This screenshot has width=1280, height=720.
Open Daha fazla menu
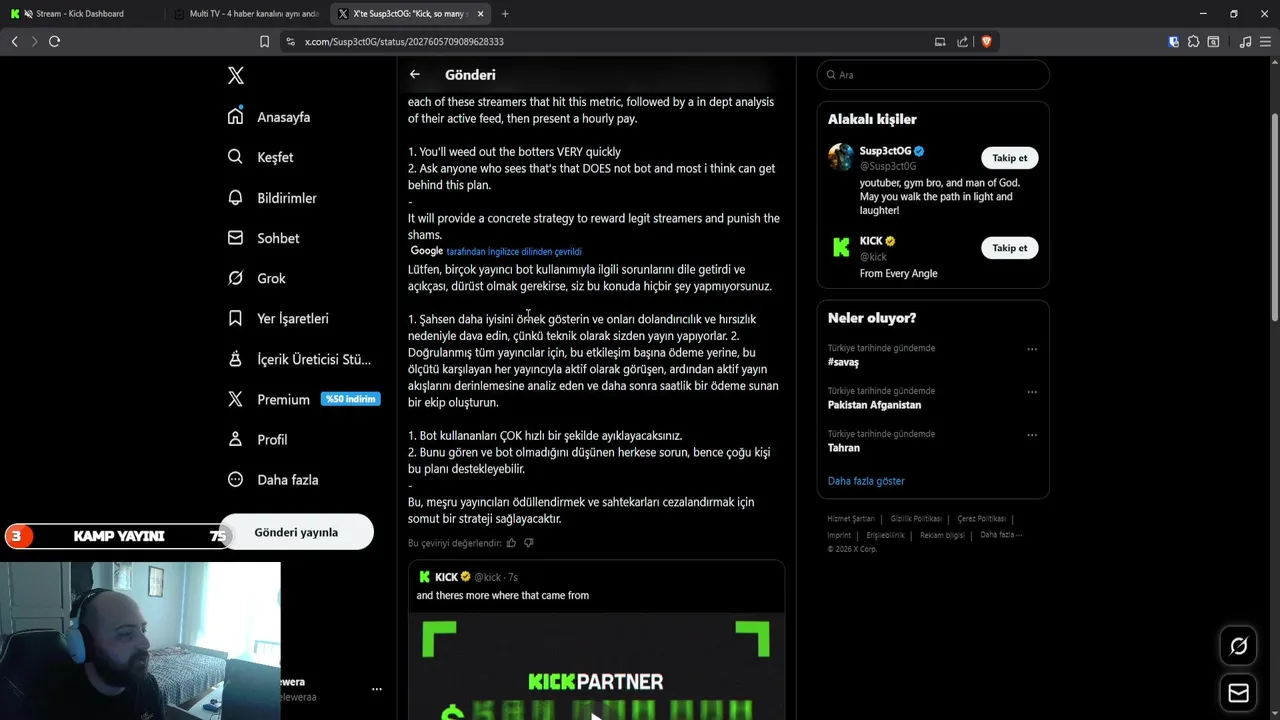click(273, 480)
